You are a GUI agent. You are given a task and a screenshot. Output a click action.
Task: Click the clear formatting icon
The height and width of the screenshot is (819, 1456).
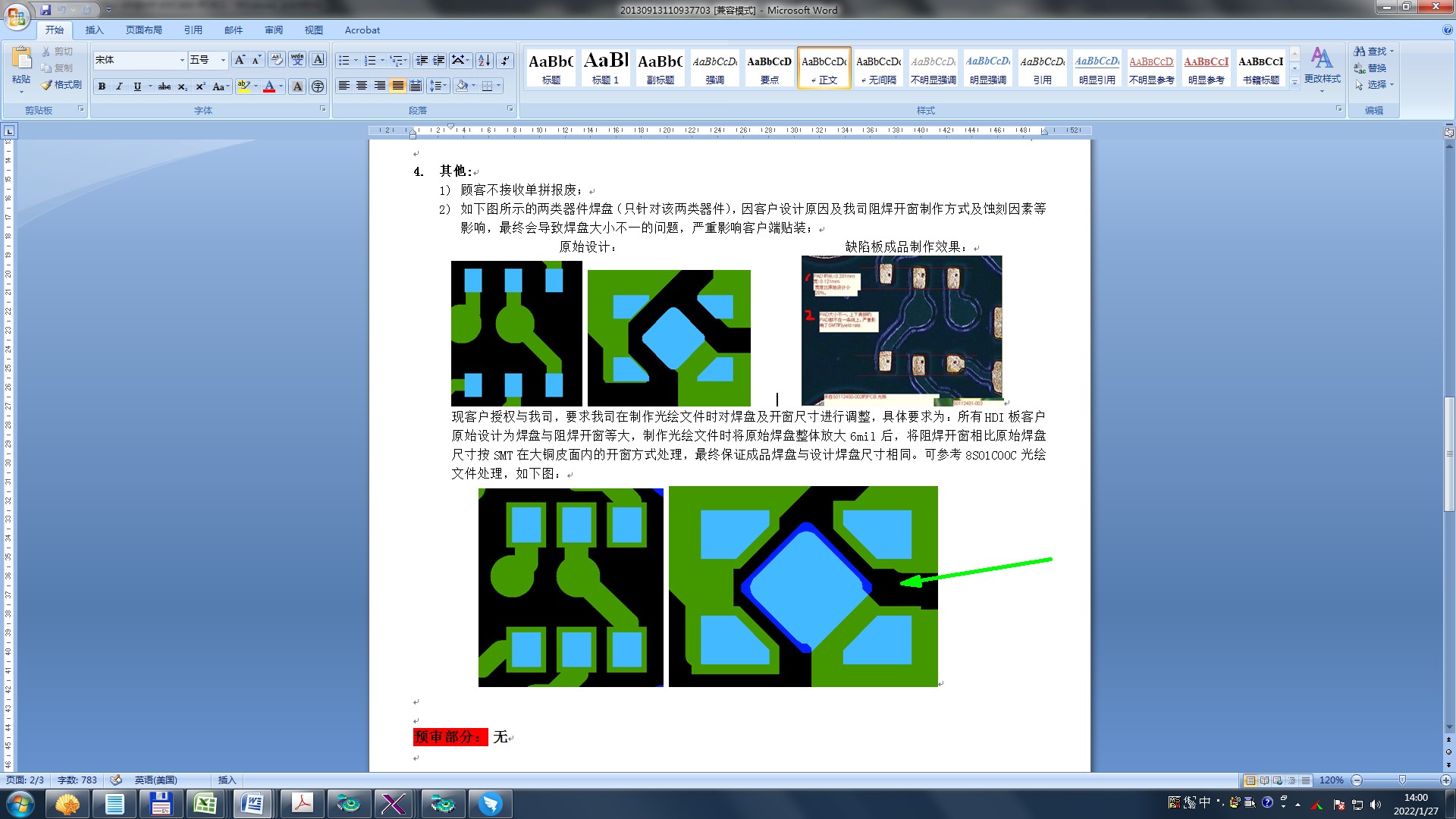click(x=276, y=60)
